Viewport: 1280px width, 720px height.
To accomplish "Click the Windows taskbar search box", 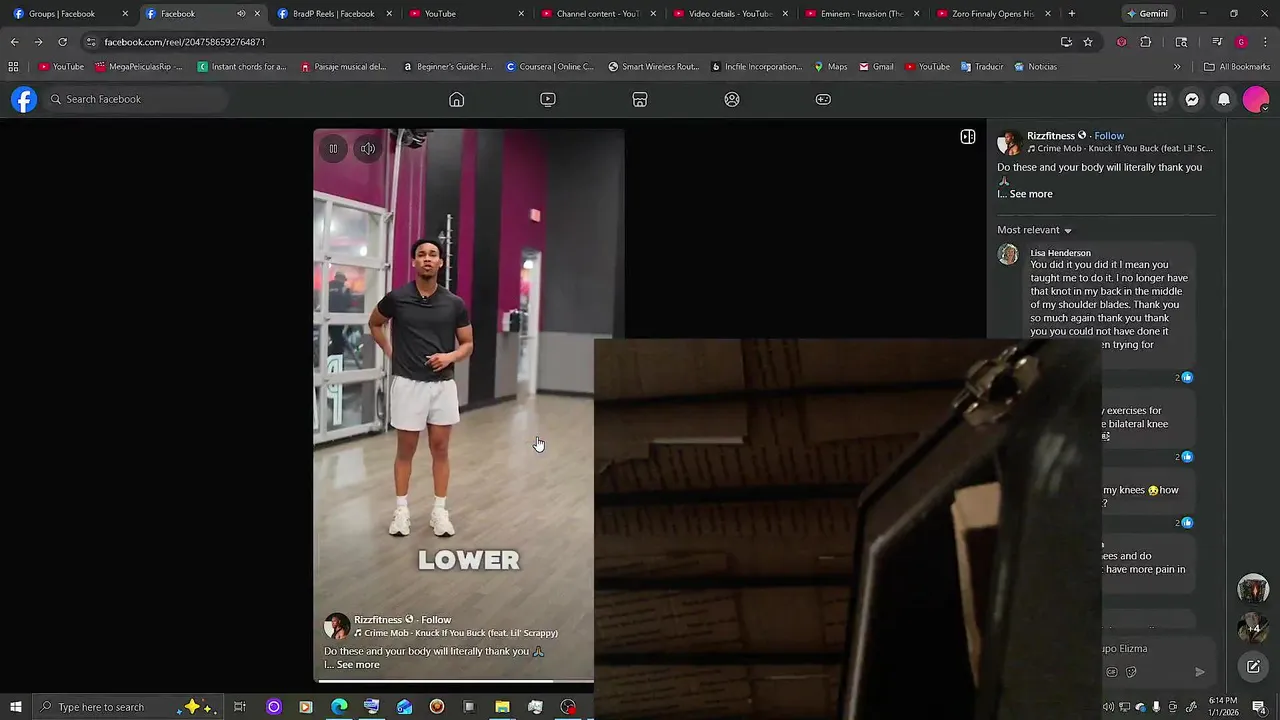I will [127, 707].
